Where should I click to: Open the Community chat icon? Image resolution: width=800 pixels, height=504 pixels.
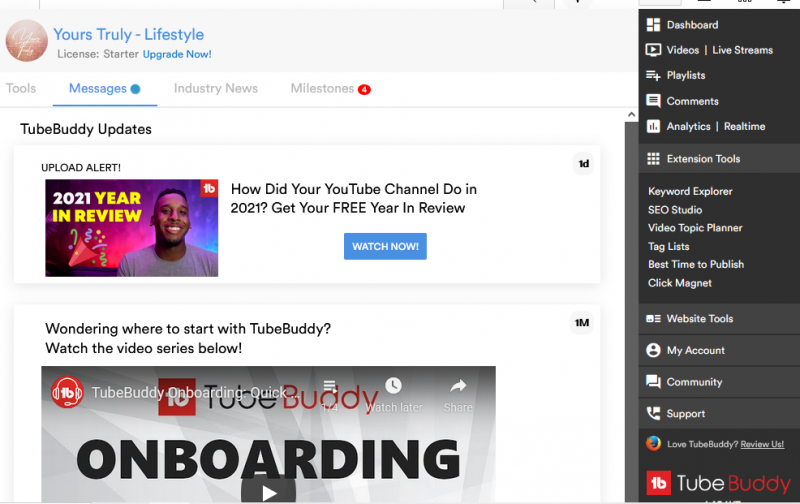click(x=653, y=382)
